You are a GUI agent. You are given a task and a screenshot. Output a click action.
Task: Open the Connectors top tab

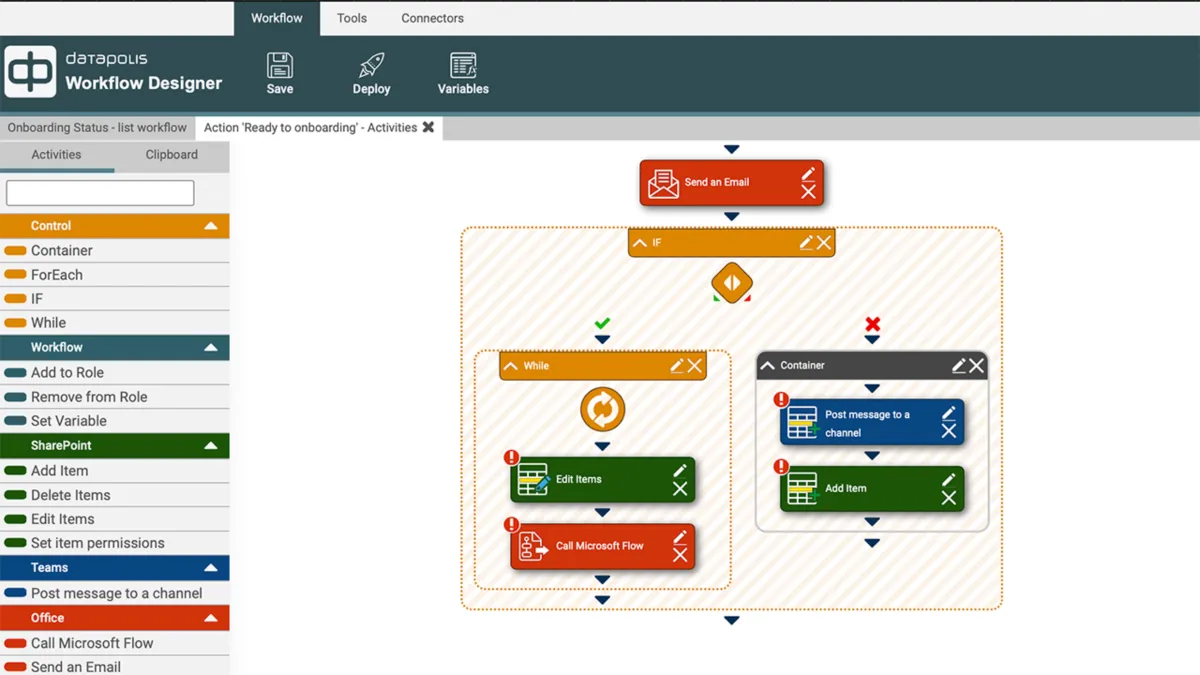pos(432,18)
